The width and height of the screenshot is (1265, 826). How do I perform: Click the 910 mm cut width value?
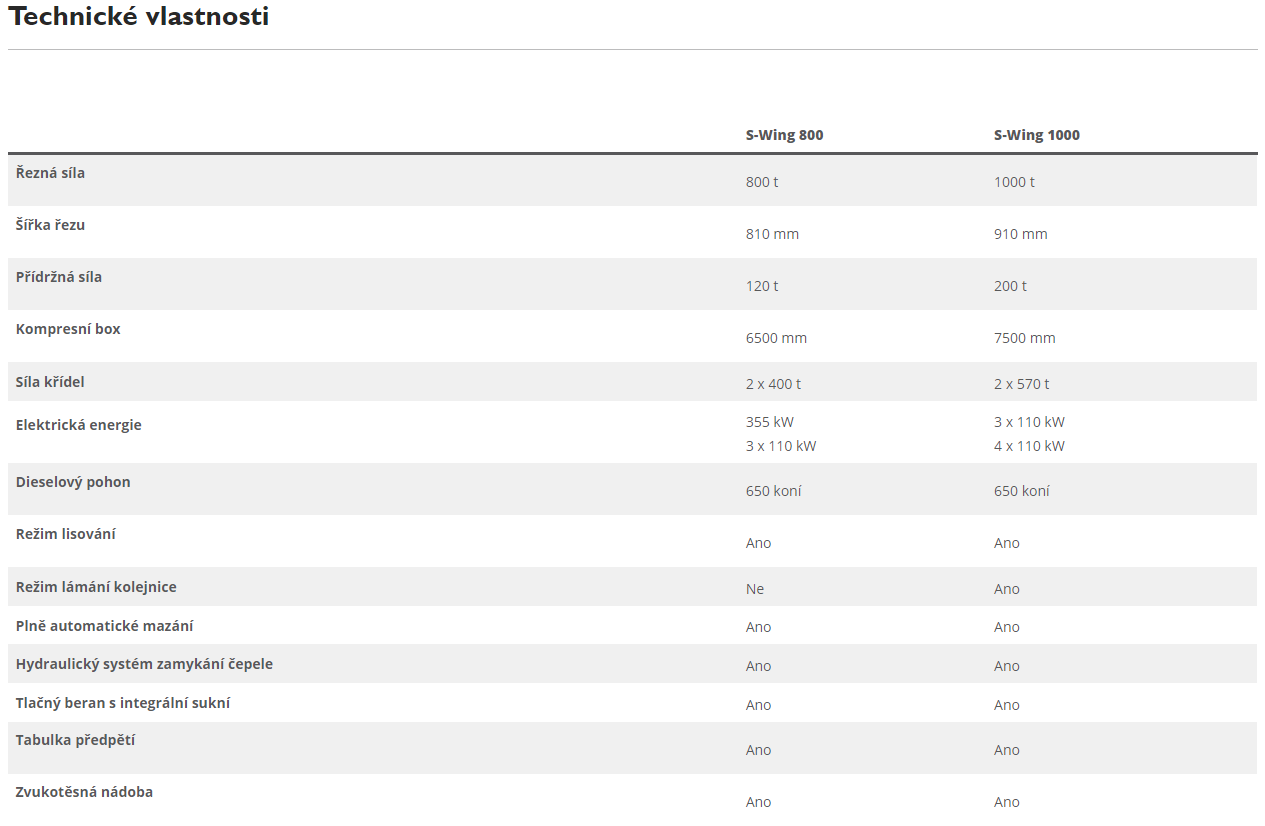tap(1020, 234)
